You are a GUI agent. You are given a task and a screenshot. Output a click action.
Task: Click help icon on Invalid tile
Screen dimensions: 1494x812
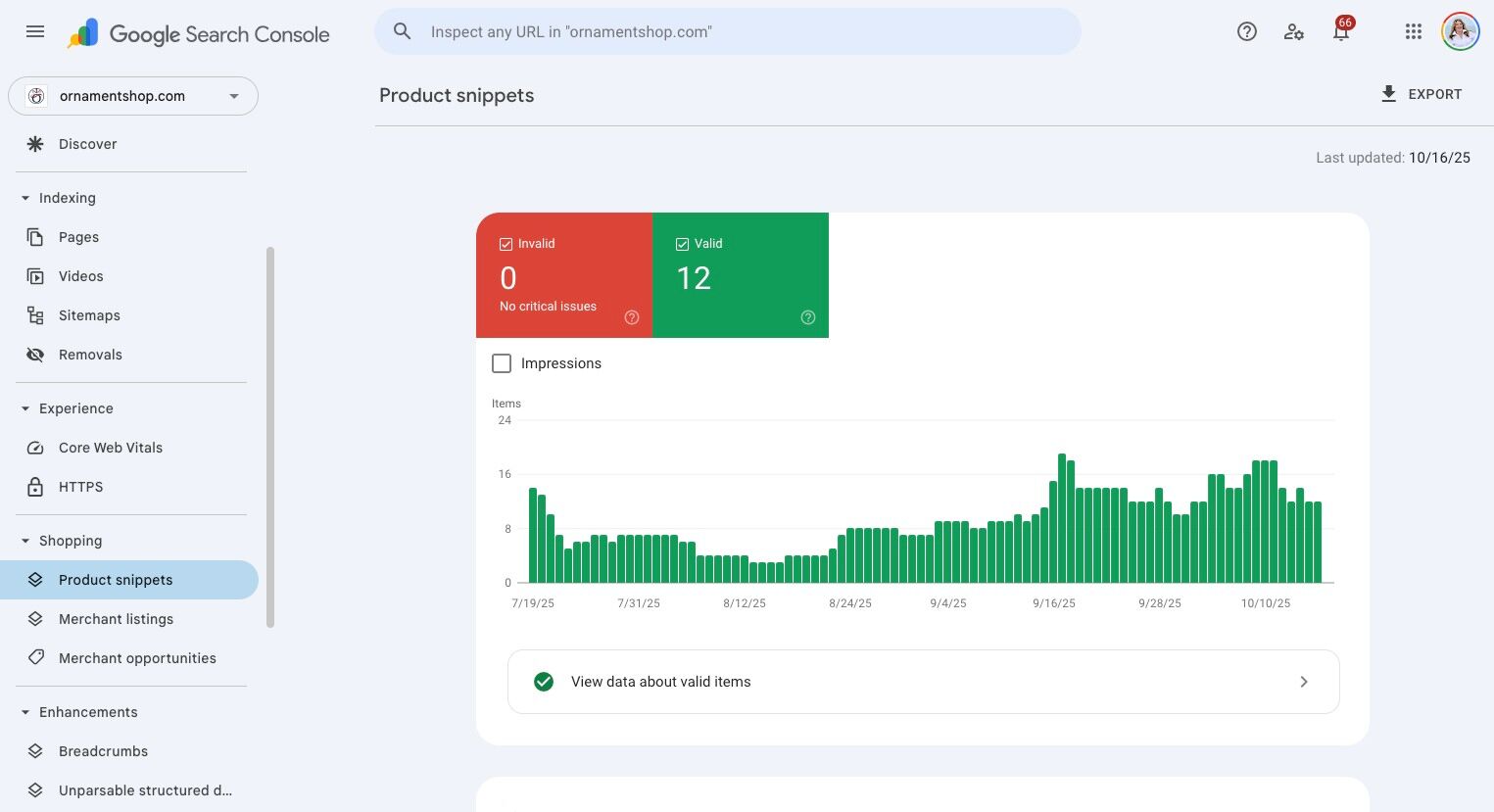(x=632, y=317)
